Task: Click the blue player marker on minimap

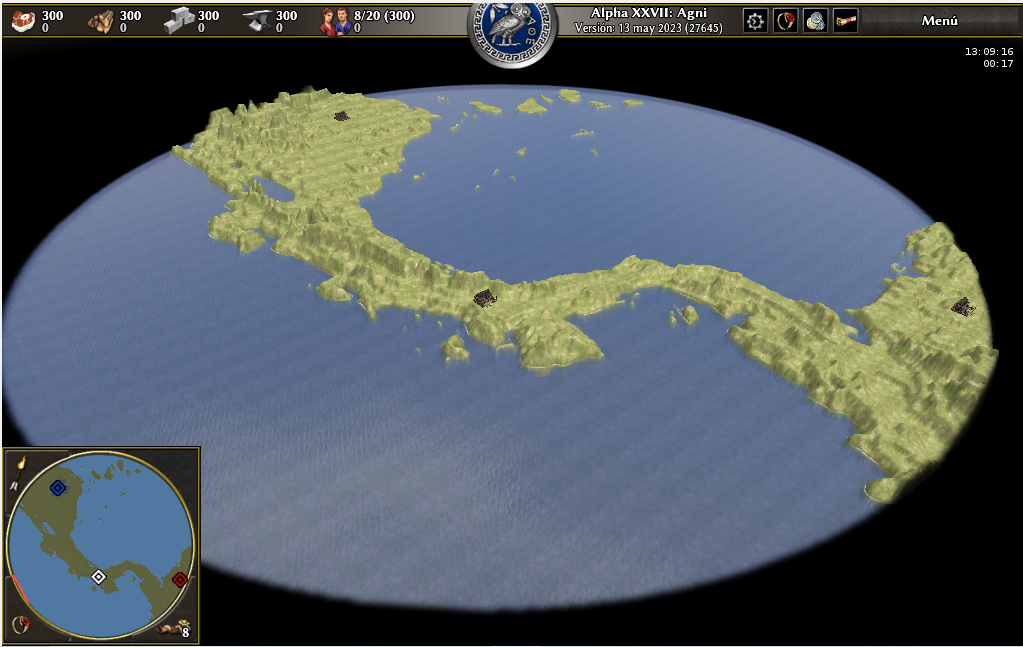Action: tap(58, 488)
